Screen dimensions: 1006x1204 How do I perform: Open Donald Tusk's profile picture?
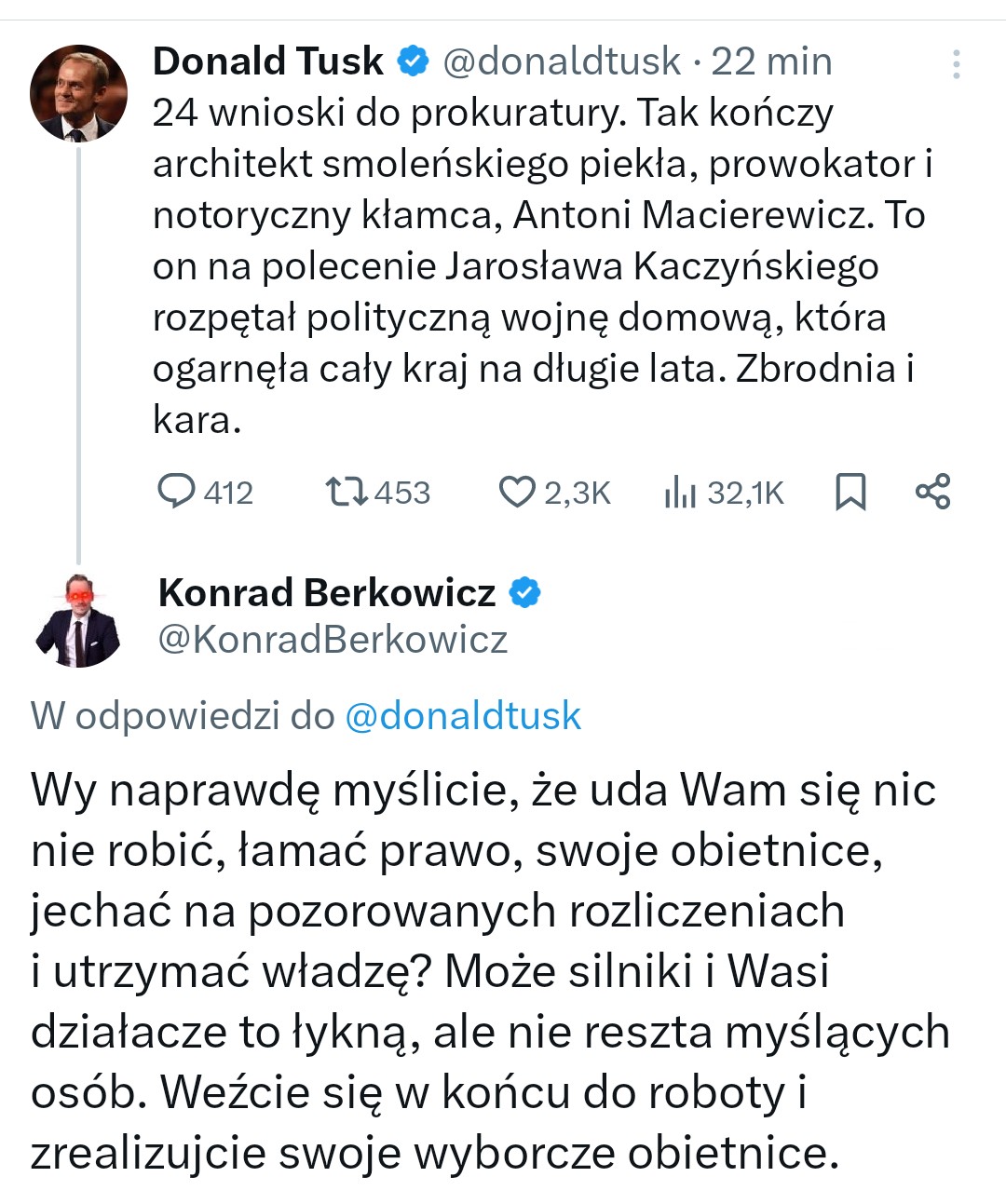[x=78, y=93]
